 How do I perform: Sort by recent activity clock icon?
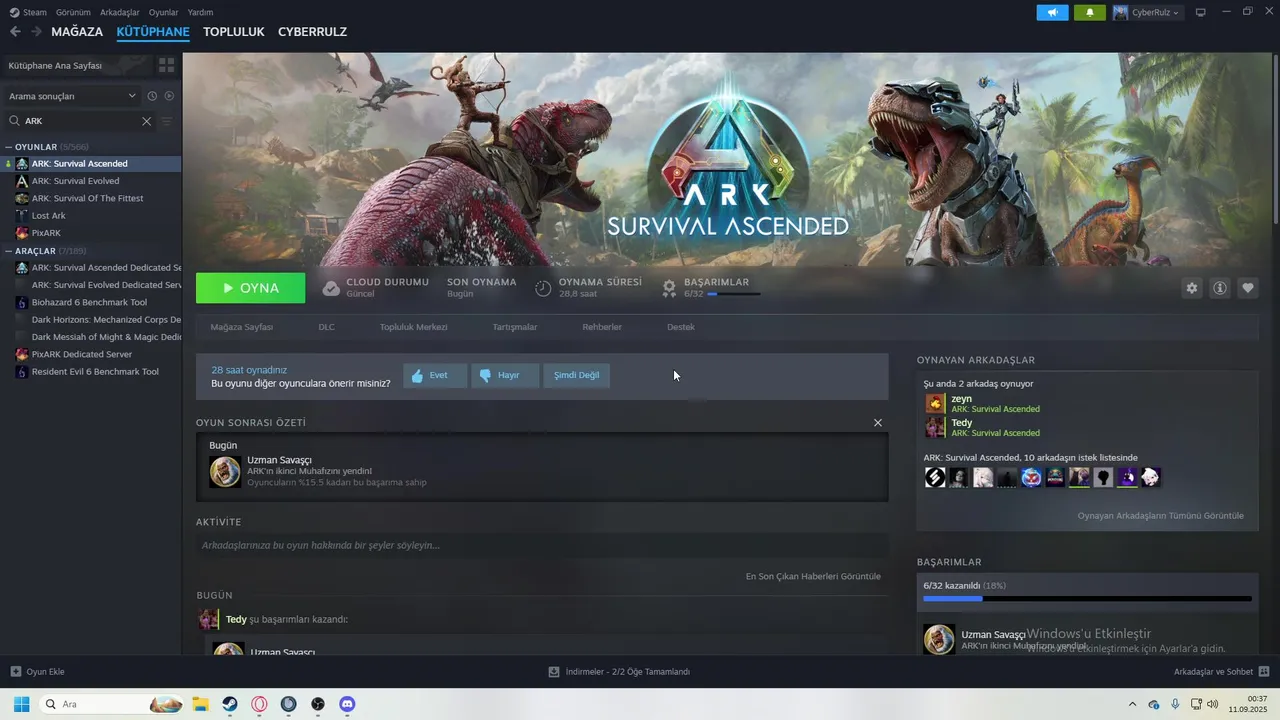152,96
